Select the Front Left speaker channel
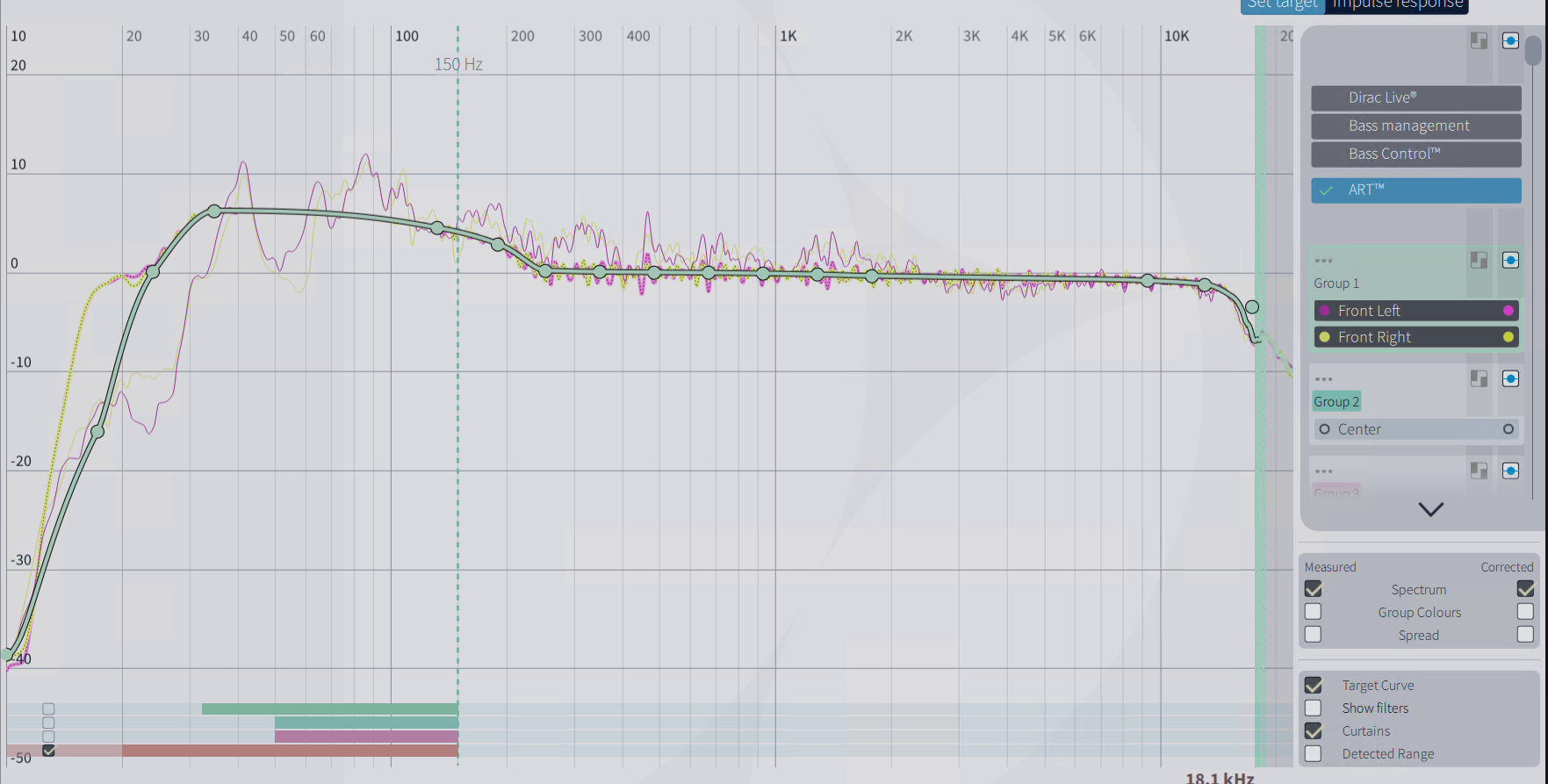The height and width of the screenshot is (784, 1548). pos(1415,311)
